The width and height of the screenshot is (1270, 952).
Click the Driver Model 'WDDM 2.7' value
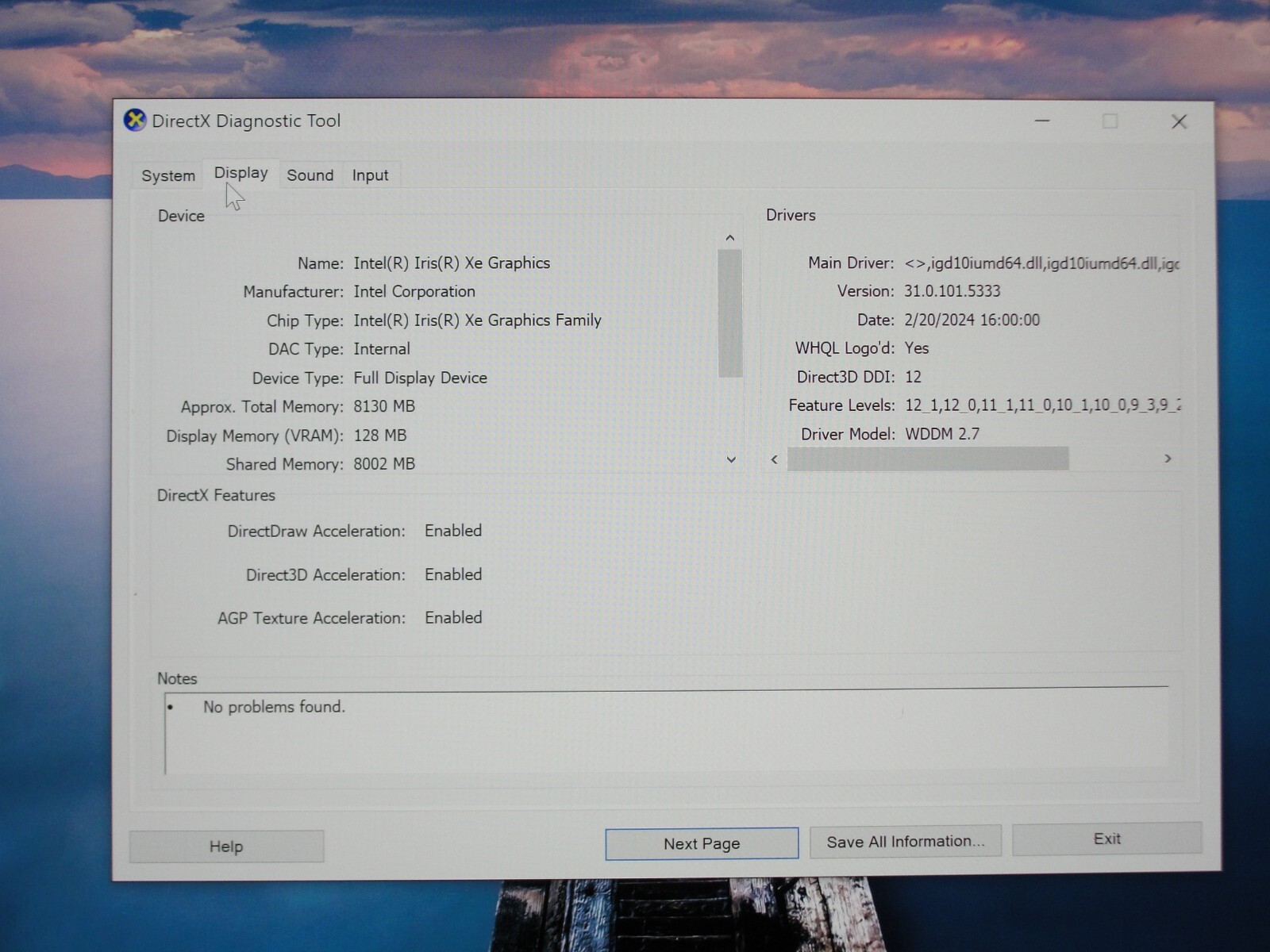pyautogui.click(x=942, y=434)
